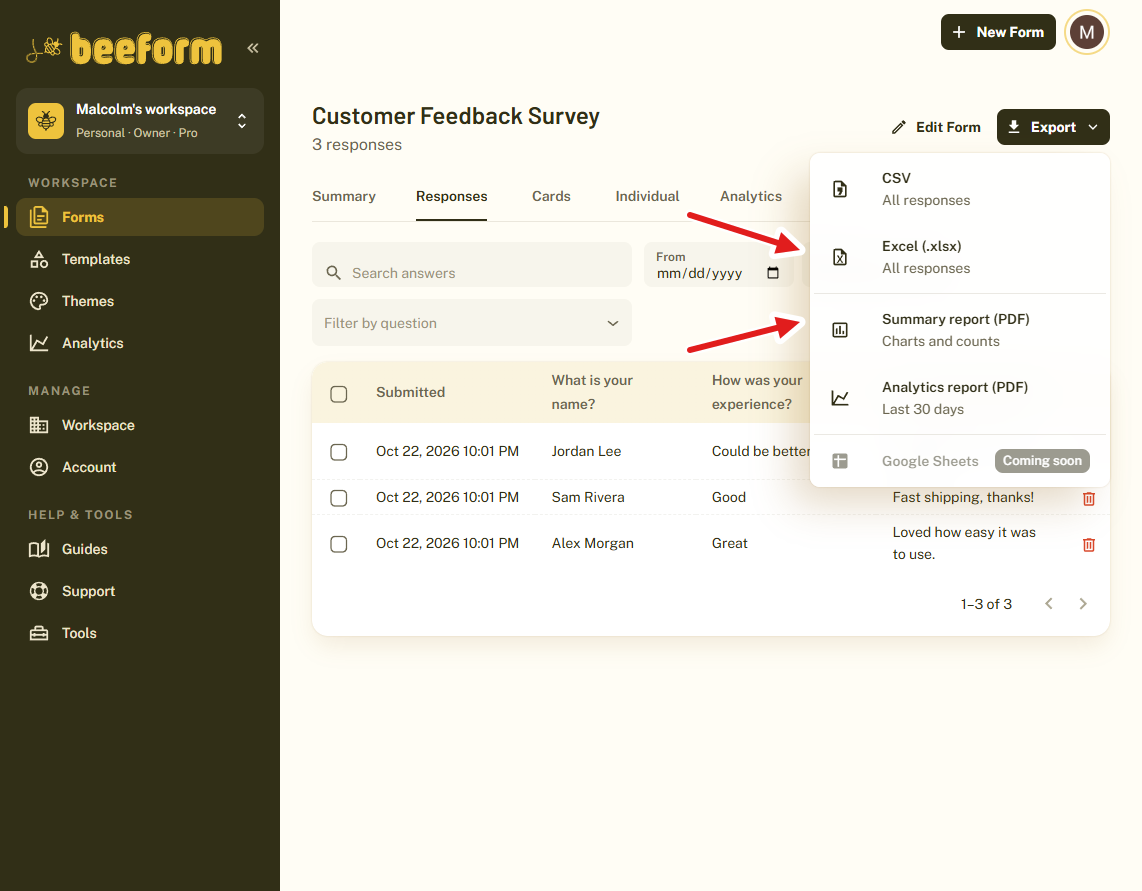Screen dimensions: 1142x891
Task: Go to next page of responses
Action: click(x=1083, y=604)
